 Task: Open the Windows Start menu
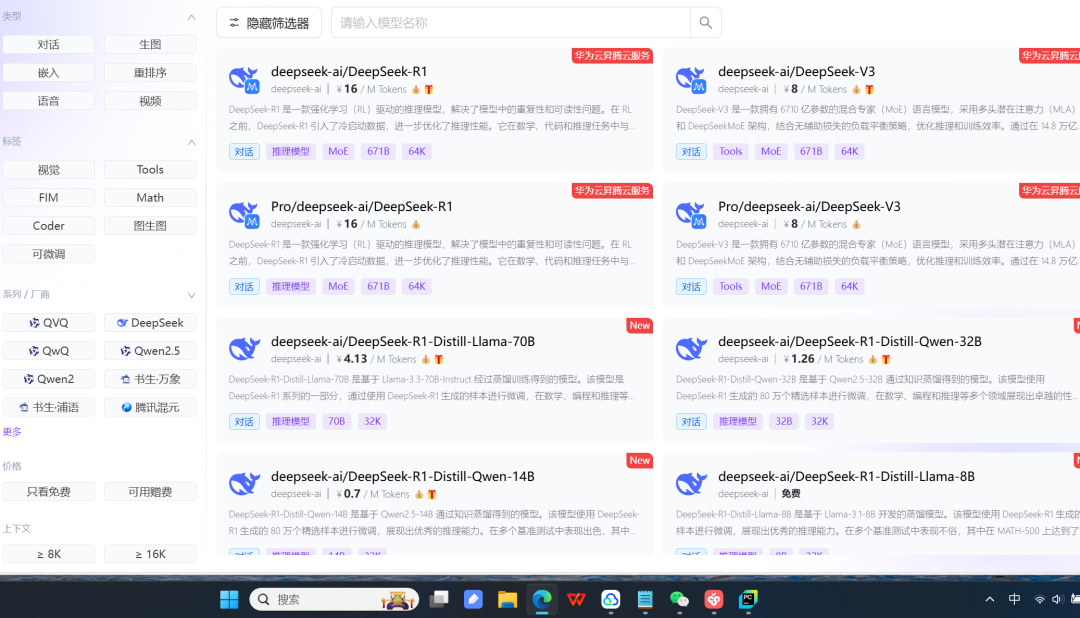point(229,599)
